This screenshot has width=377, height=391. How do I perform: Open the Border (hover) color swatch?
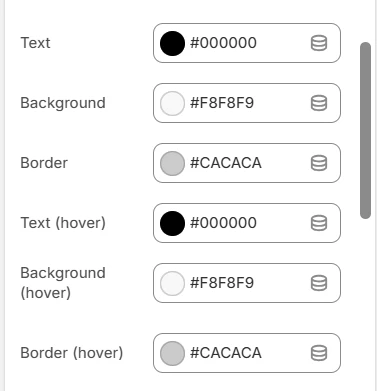point(172,353)
